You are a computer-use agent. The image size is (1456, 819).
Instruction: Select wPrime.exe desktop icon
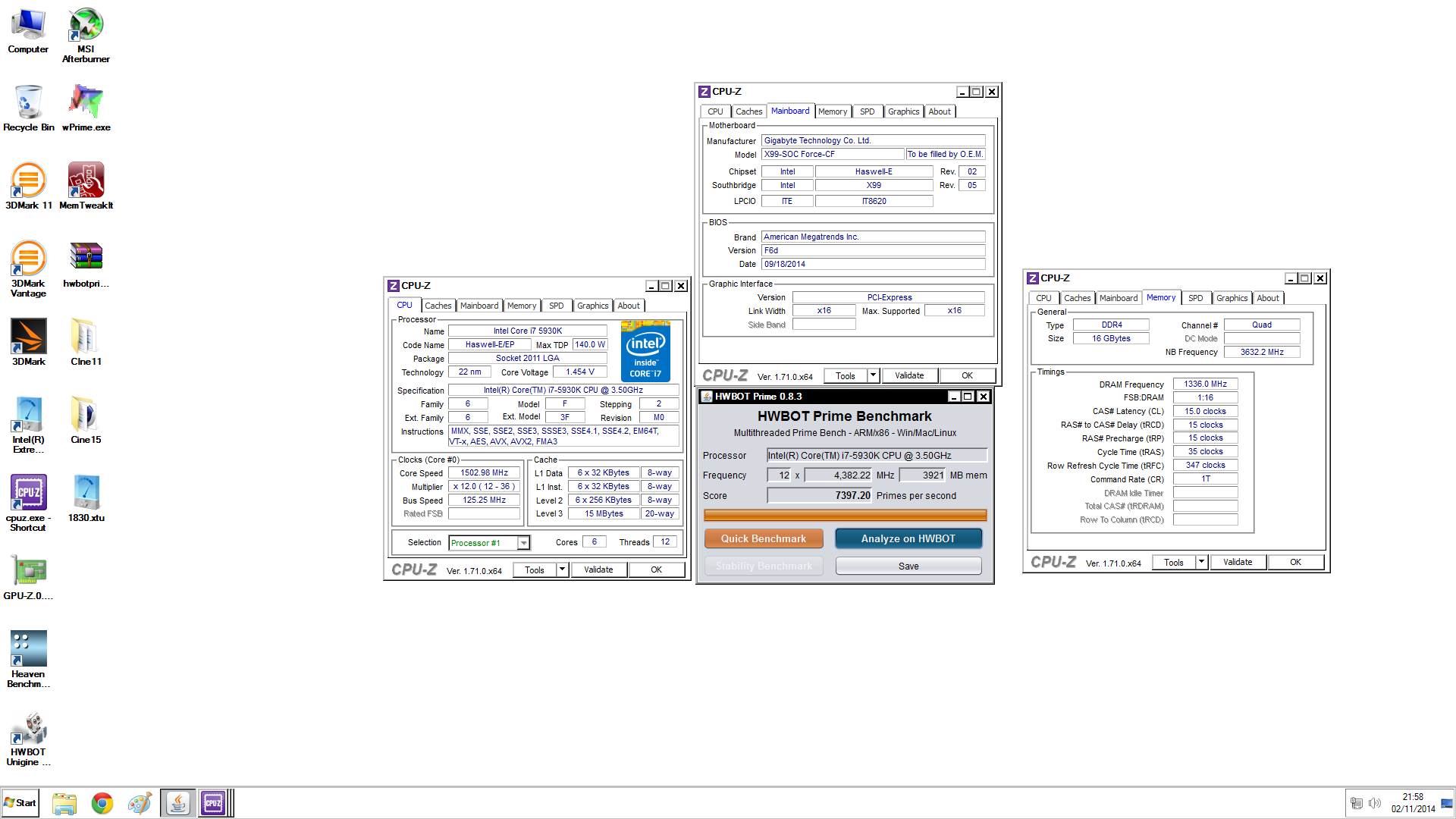86,108
